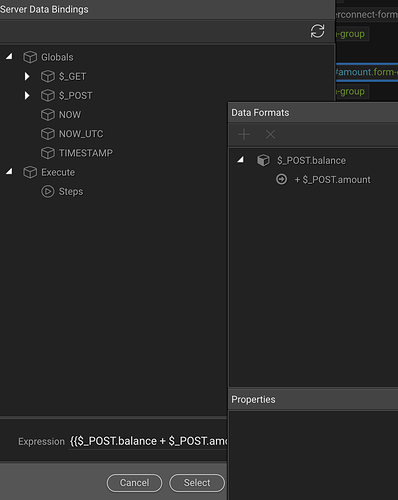The image size is (398, 500).
Task: Select the + $_POST.amount format entry
Action: click(x=332, y=180)
